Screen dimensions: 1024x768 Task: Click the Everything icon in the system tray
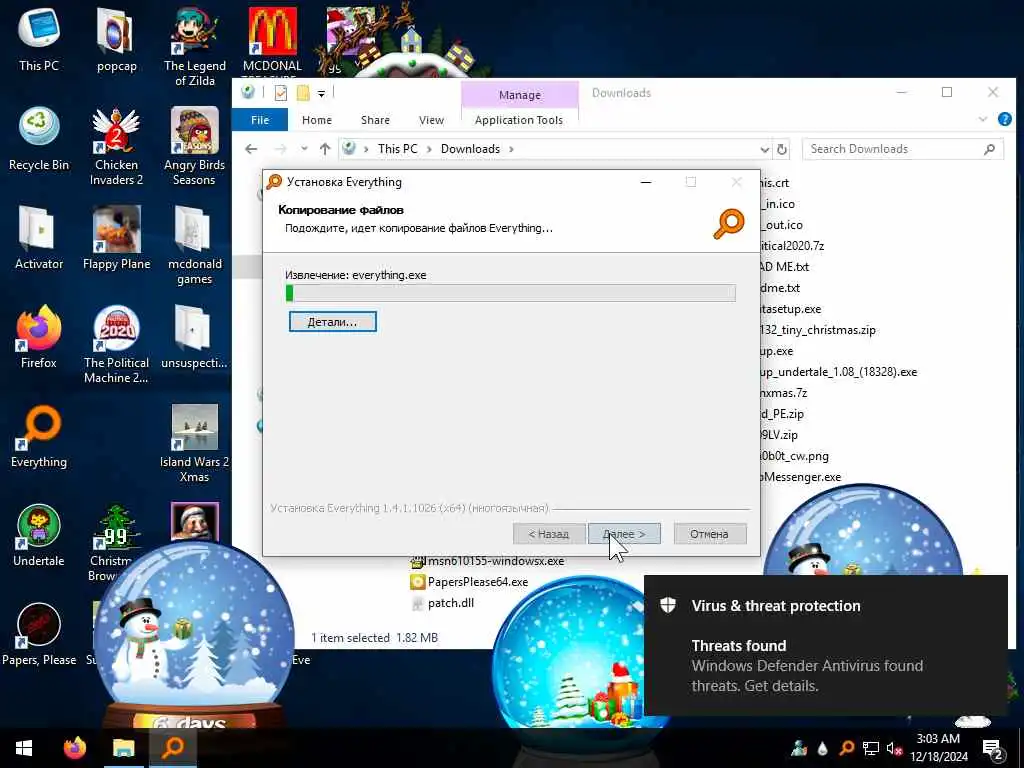[847, 749]
